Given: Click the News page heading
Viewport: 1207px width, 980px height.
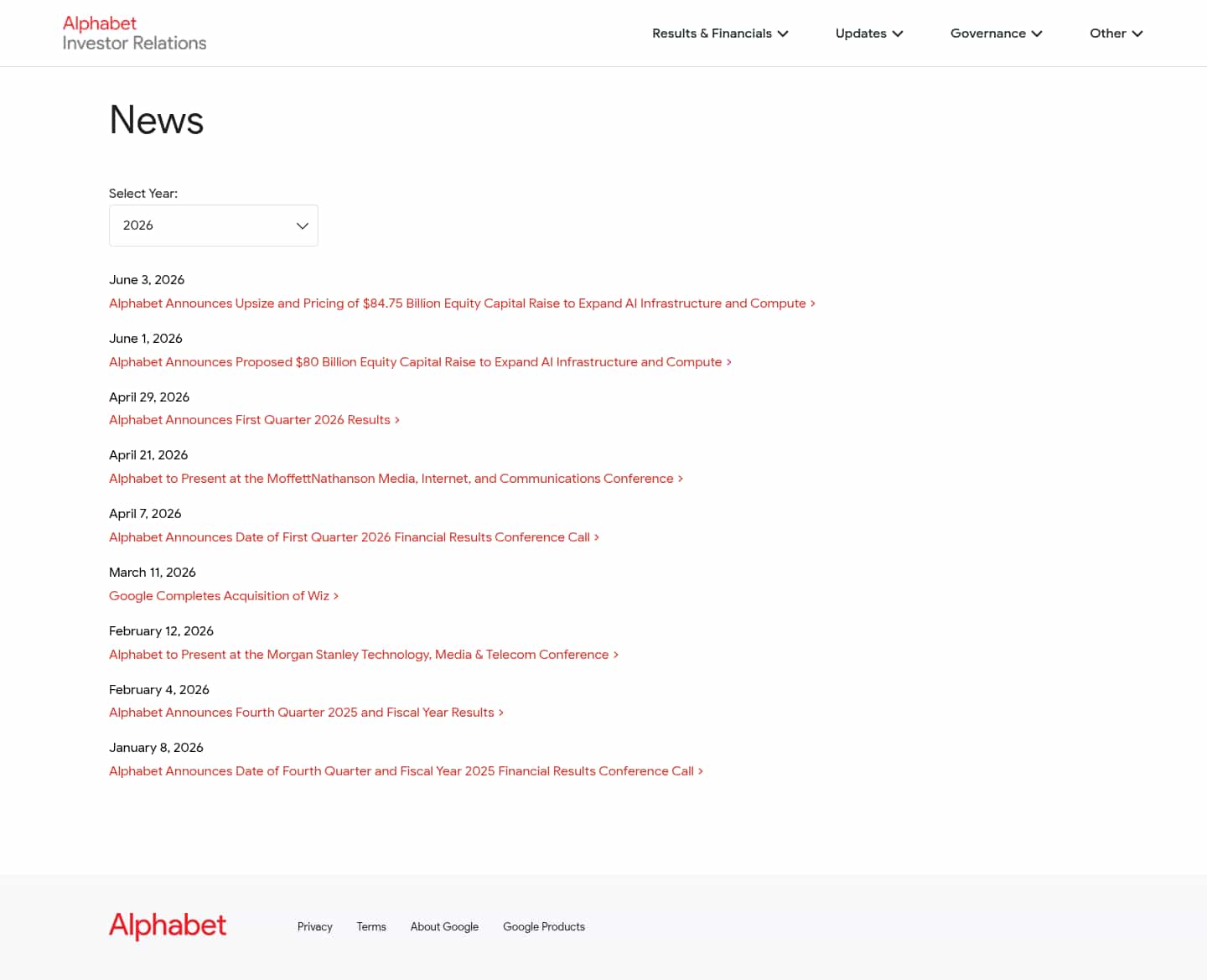Looking at the screenshot, I should [x=157, y=120].
